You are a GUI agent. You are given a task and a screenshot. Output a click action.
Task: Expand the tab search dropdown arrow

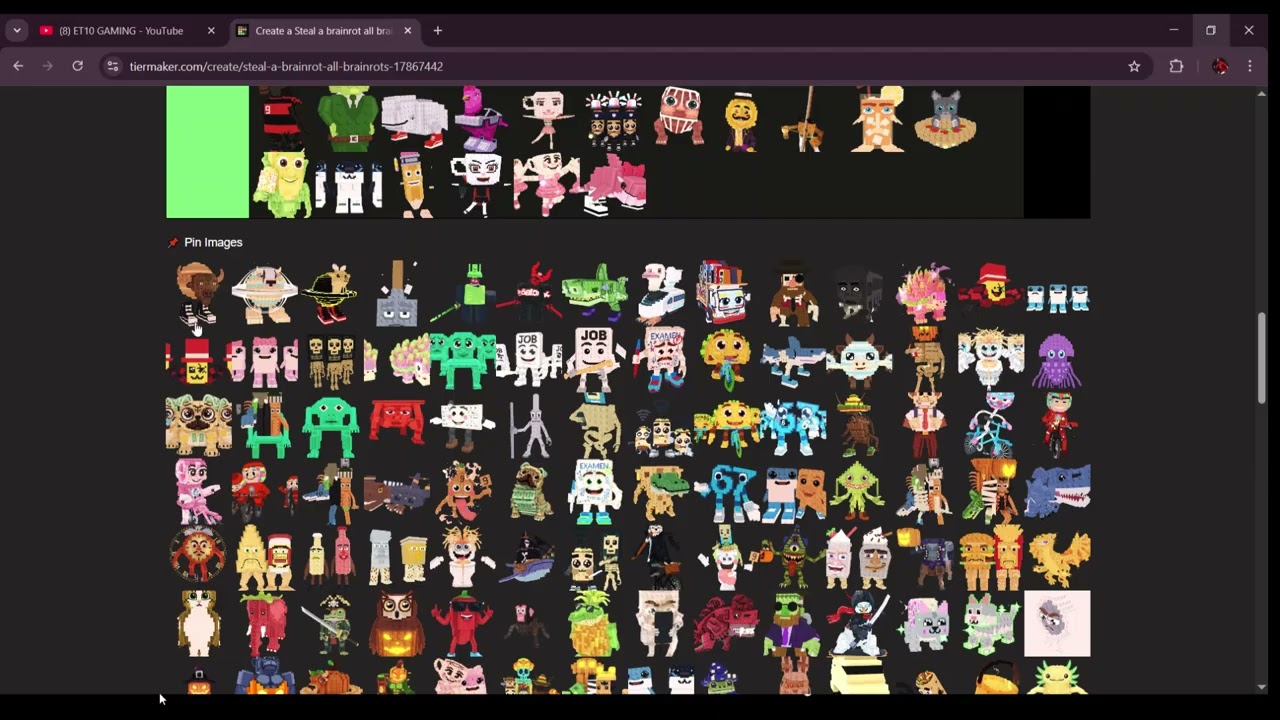tap(17, 31)
